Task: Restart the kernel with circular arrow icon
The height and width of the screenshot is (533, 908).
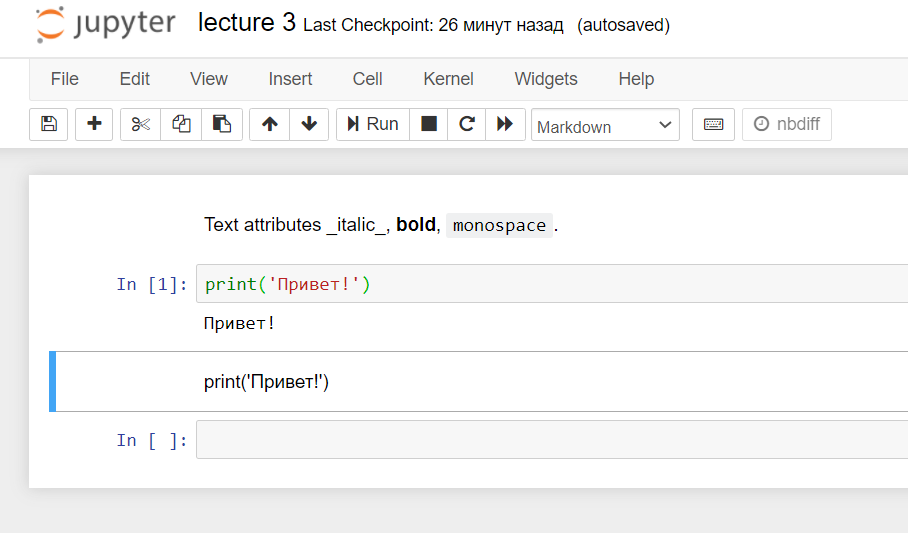Action: tap(466, 124)
